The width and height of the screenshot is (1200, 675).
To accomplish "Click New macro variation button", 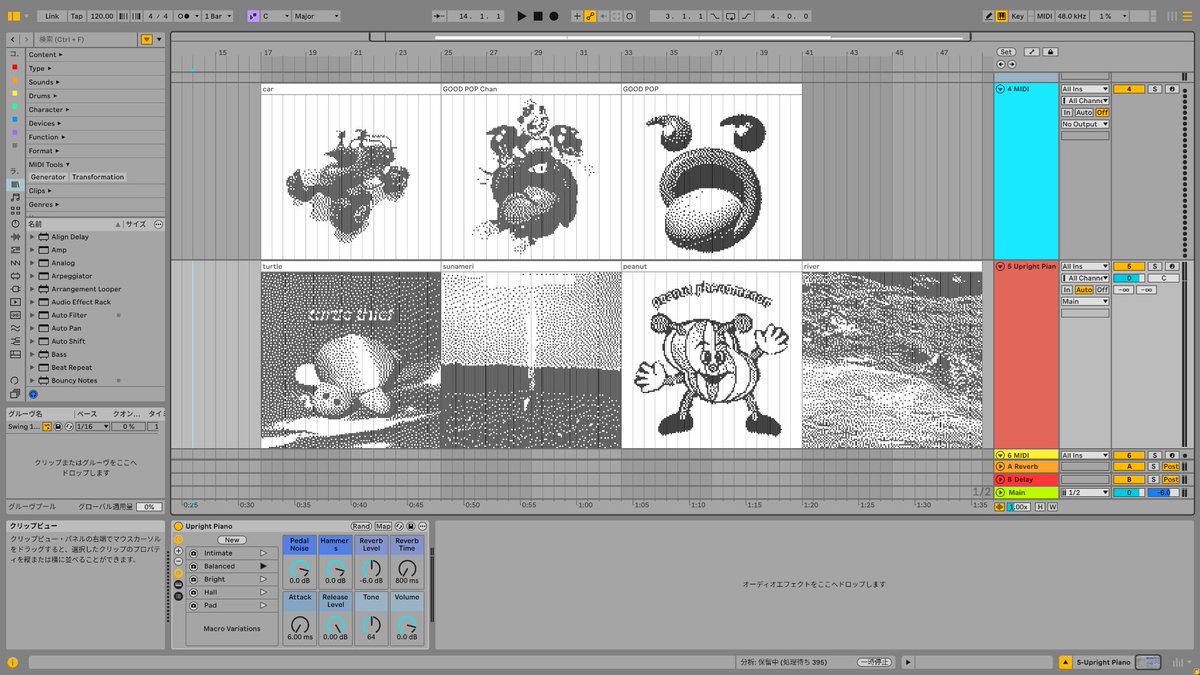I will (232, 540).
